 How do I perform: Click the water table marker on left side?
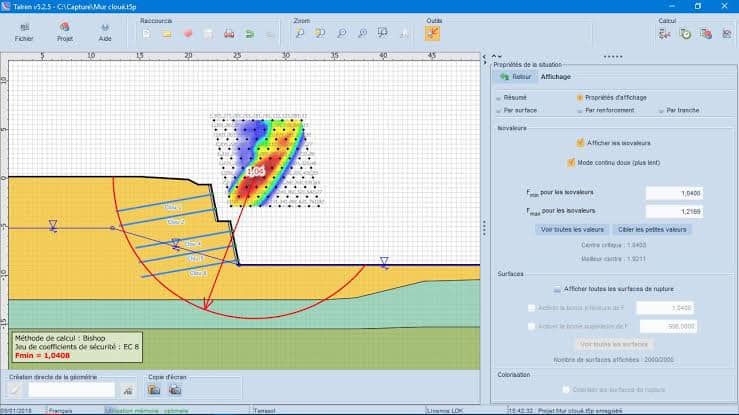[53, 226]
